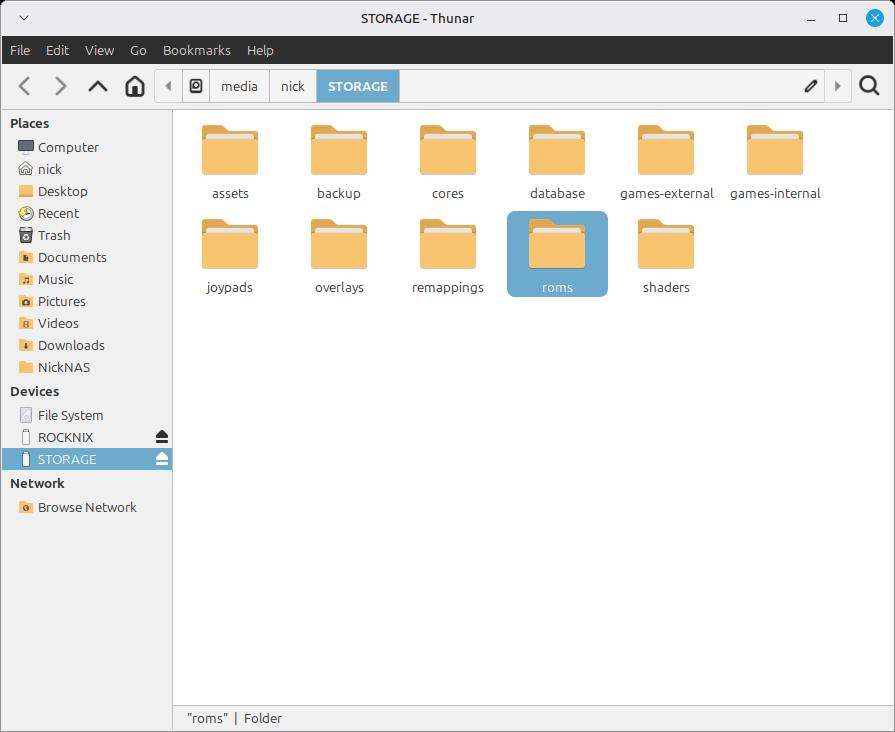
Task: Open the backup folder
Action: click(x=339, y=162)
